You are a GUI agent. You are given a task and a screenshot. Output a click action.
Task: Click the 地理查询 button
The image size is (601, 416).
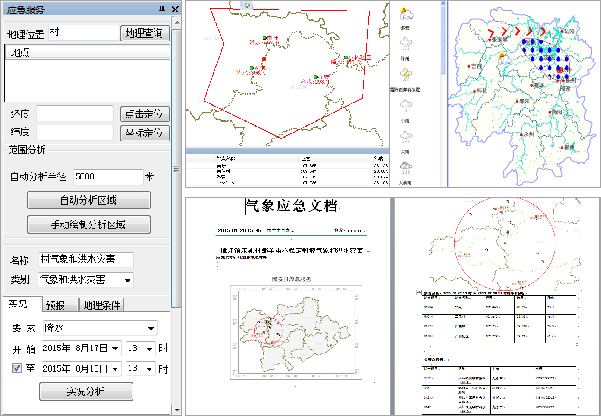point(146,33)
